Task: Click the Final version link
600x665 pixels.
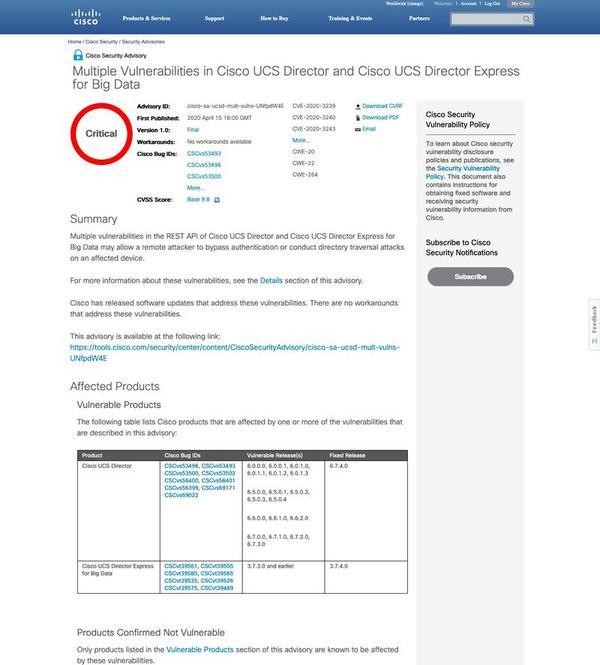Action: pyautogui.click(x=193, y=130)
